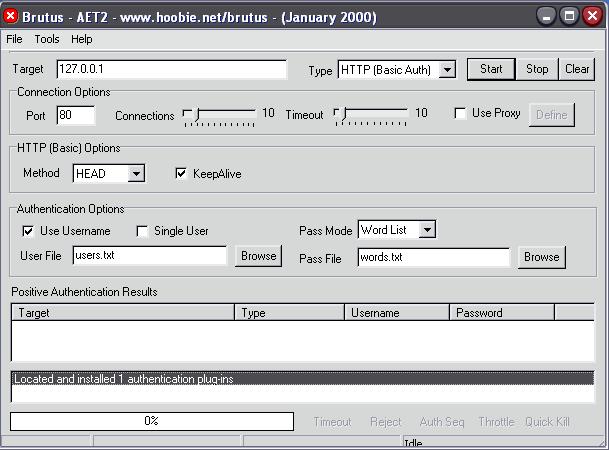Select the 'Located and installed 1 authentication plug-ins' line
The image size is (609, 450).
click(x=303, y=379)
